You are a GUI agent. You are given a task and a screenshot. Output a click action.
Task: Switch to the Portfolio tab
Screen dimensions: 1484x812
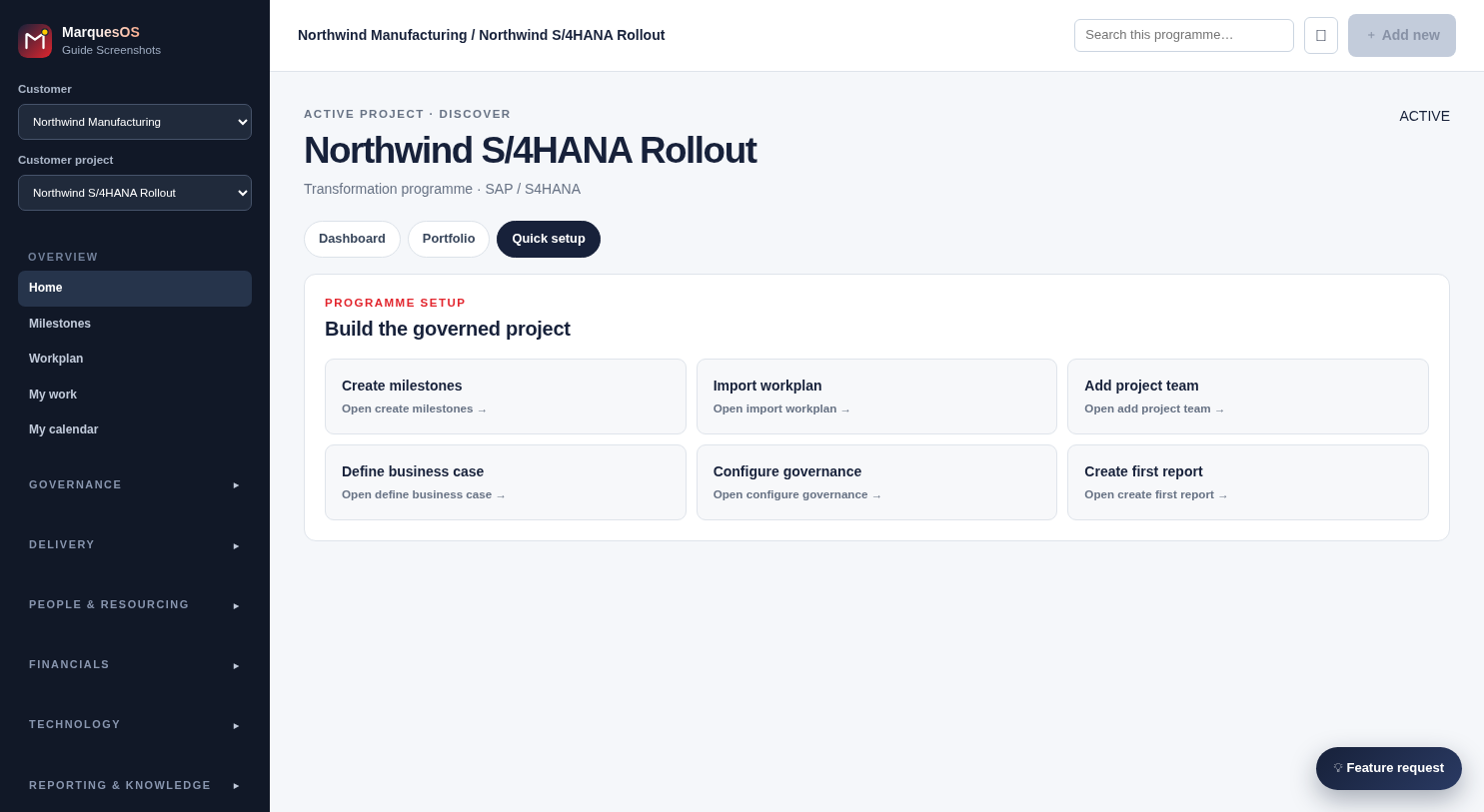(449, 239)
